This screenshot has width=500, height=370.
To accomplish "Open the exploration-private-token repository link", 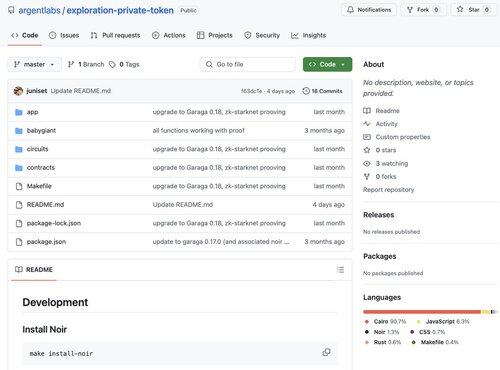I will tap(120, 10).
